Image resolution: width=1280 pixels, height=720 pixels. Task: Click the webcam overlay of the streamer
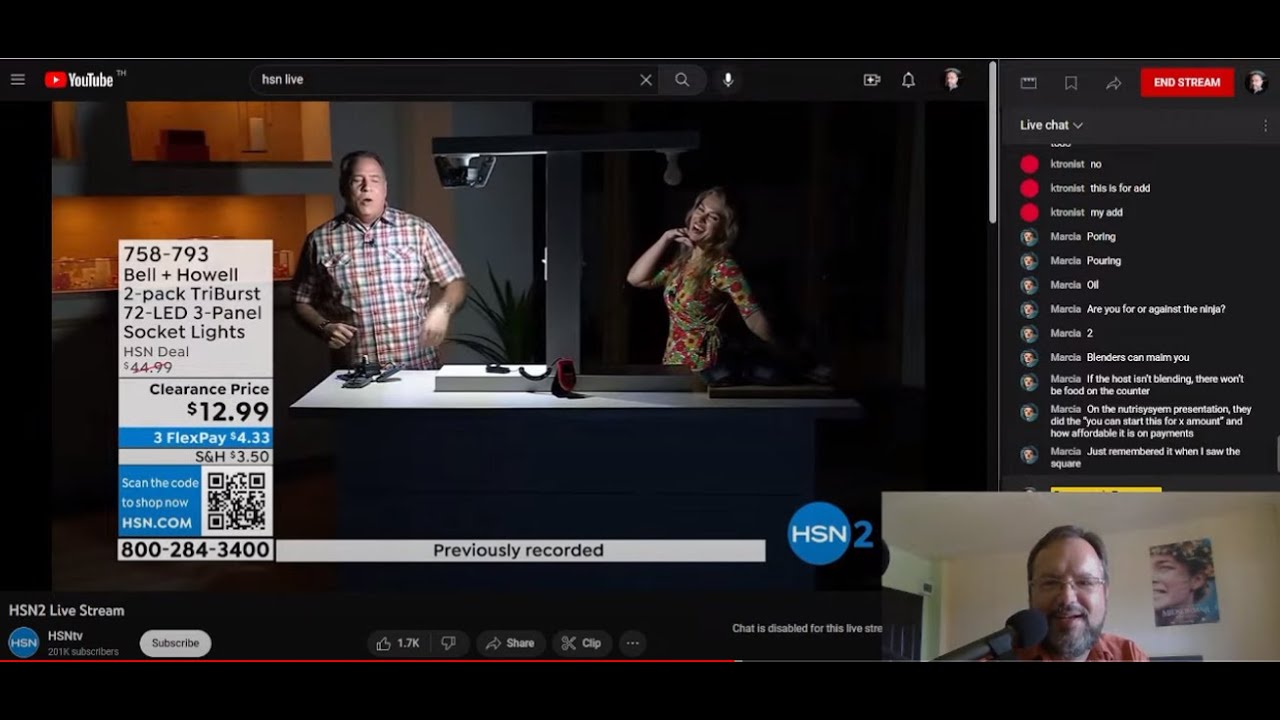pyautogui.click(x=1080, y=576)
